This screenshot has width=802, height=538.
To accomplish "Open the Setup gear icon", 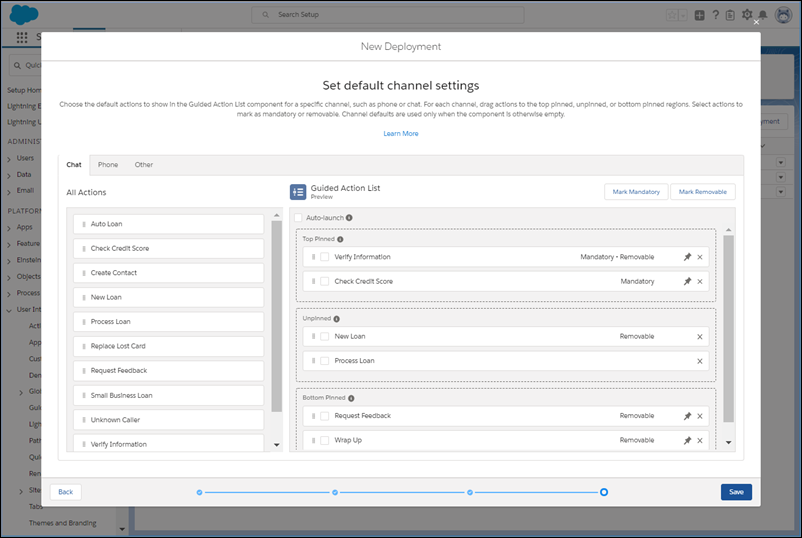I will [747, 15].
